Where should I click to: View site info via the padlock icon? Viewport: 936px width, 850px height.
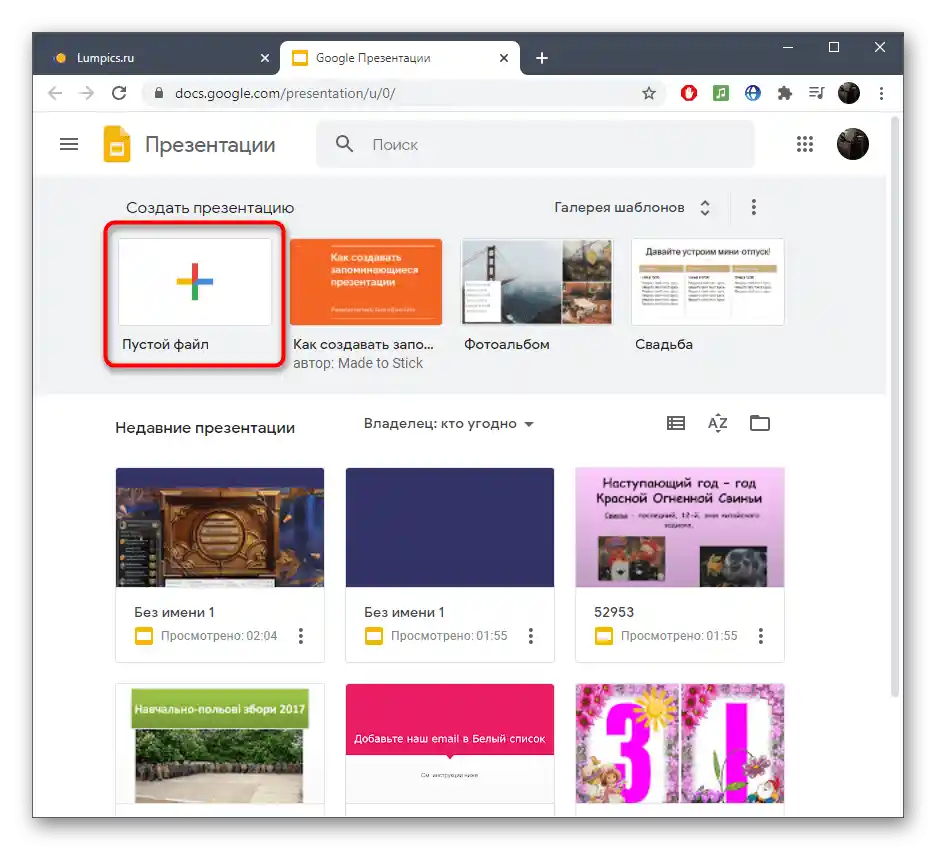pyautogui.click(x=158, y=93)
